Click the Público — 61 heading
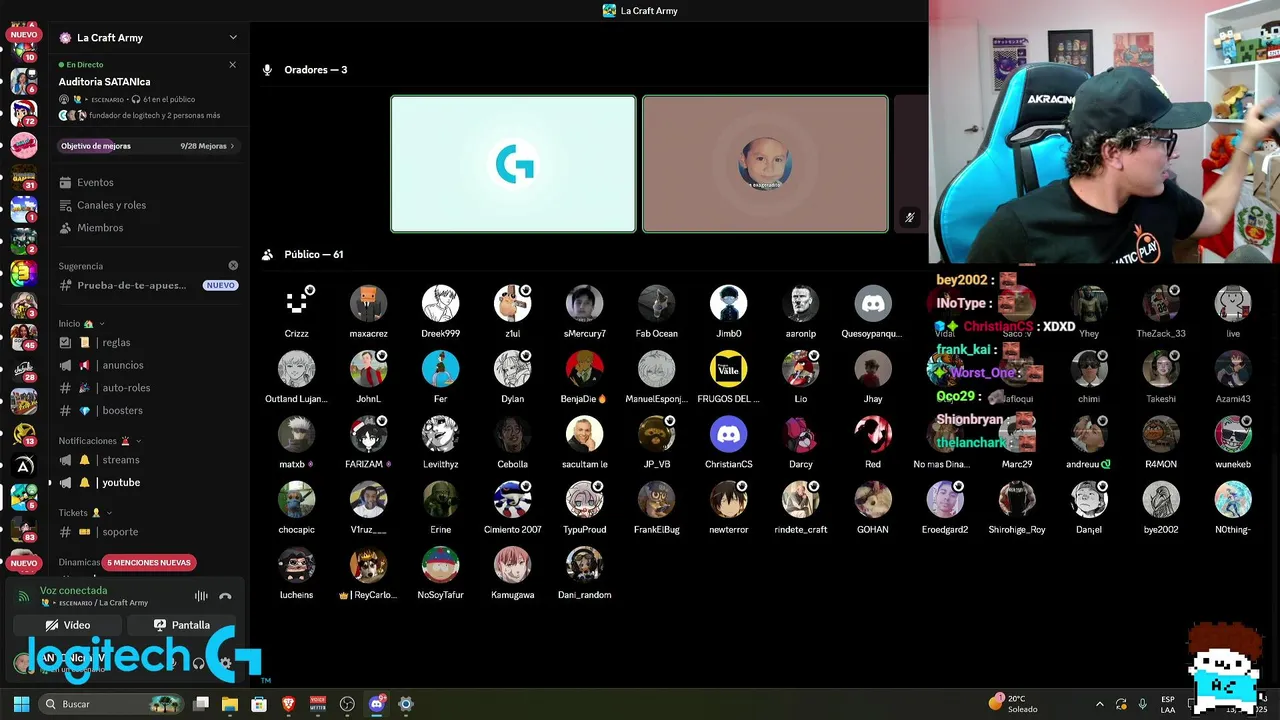This screenshot has height=720, width=1280. point(314,254)
